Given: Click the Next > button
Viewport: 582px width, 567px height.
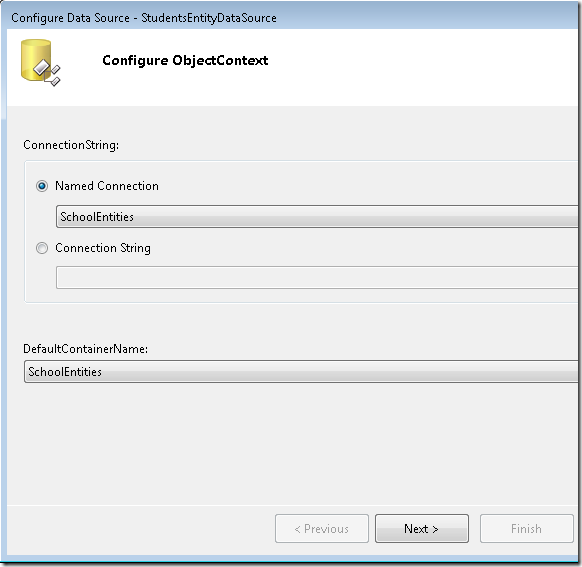Looking at the screenshot, I should click(422, 528).
